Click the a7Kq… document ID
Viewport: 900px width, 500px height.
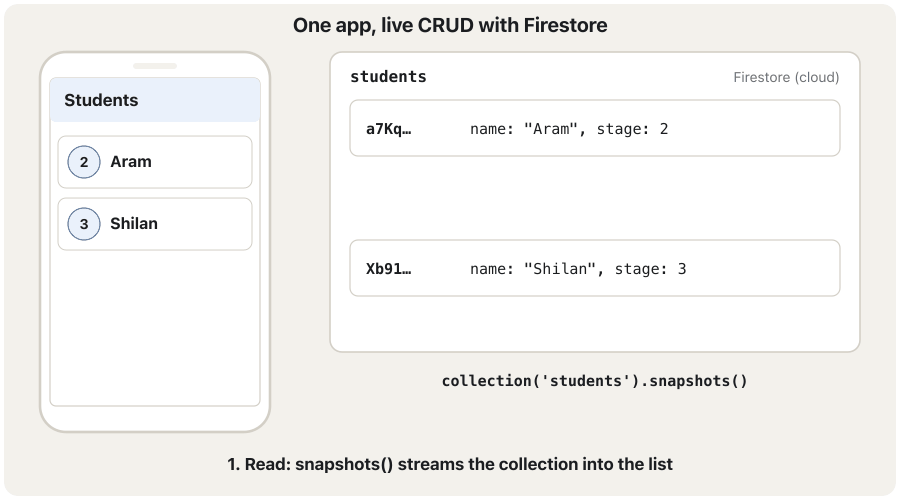click(389, 129)
